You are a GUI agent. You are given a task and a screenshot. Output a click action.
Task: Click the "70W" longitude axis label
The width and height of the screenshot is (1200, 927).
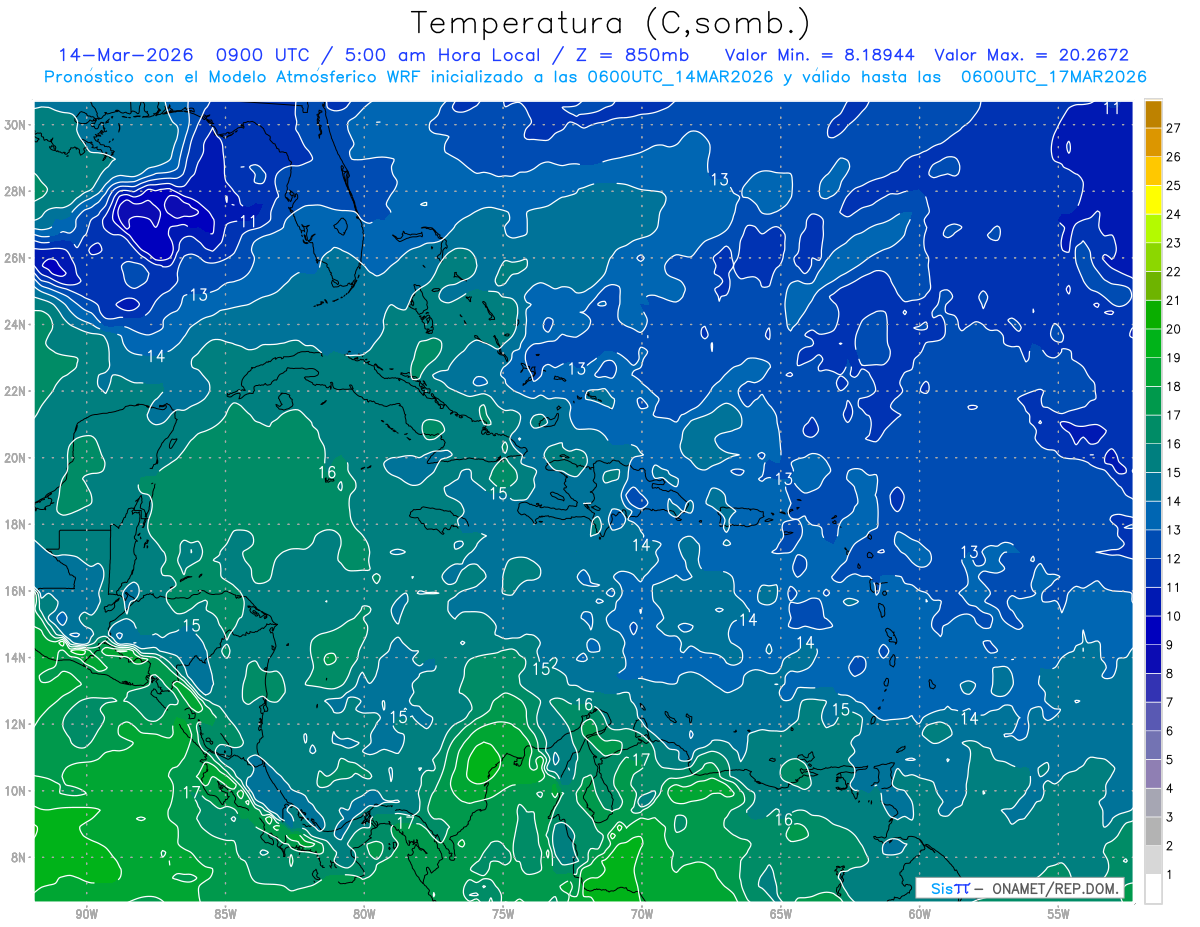(642, 914)
